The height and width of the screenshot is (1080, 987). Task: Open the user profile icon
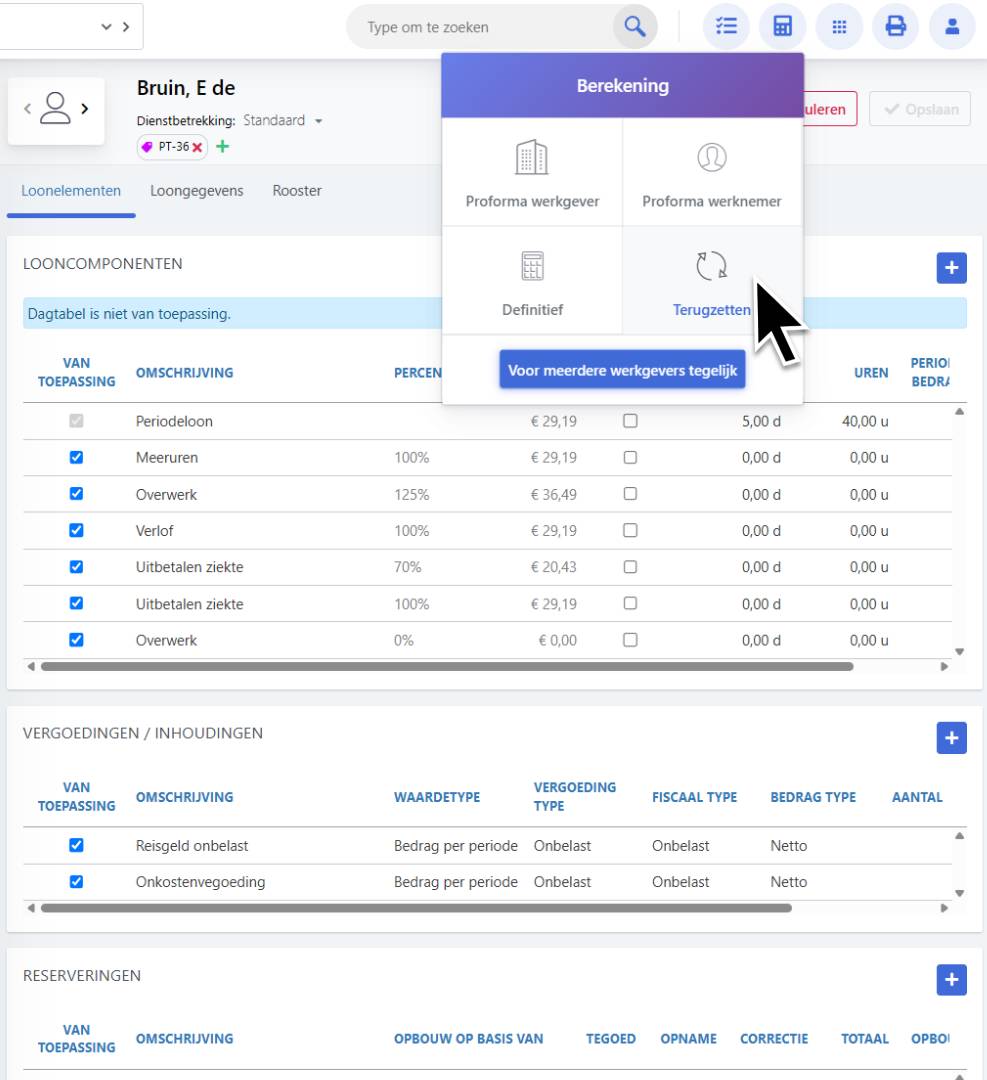pyautogui.click(x=953, y=27)
